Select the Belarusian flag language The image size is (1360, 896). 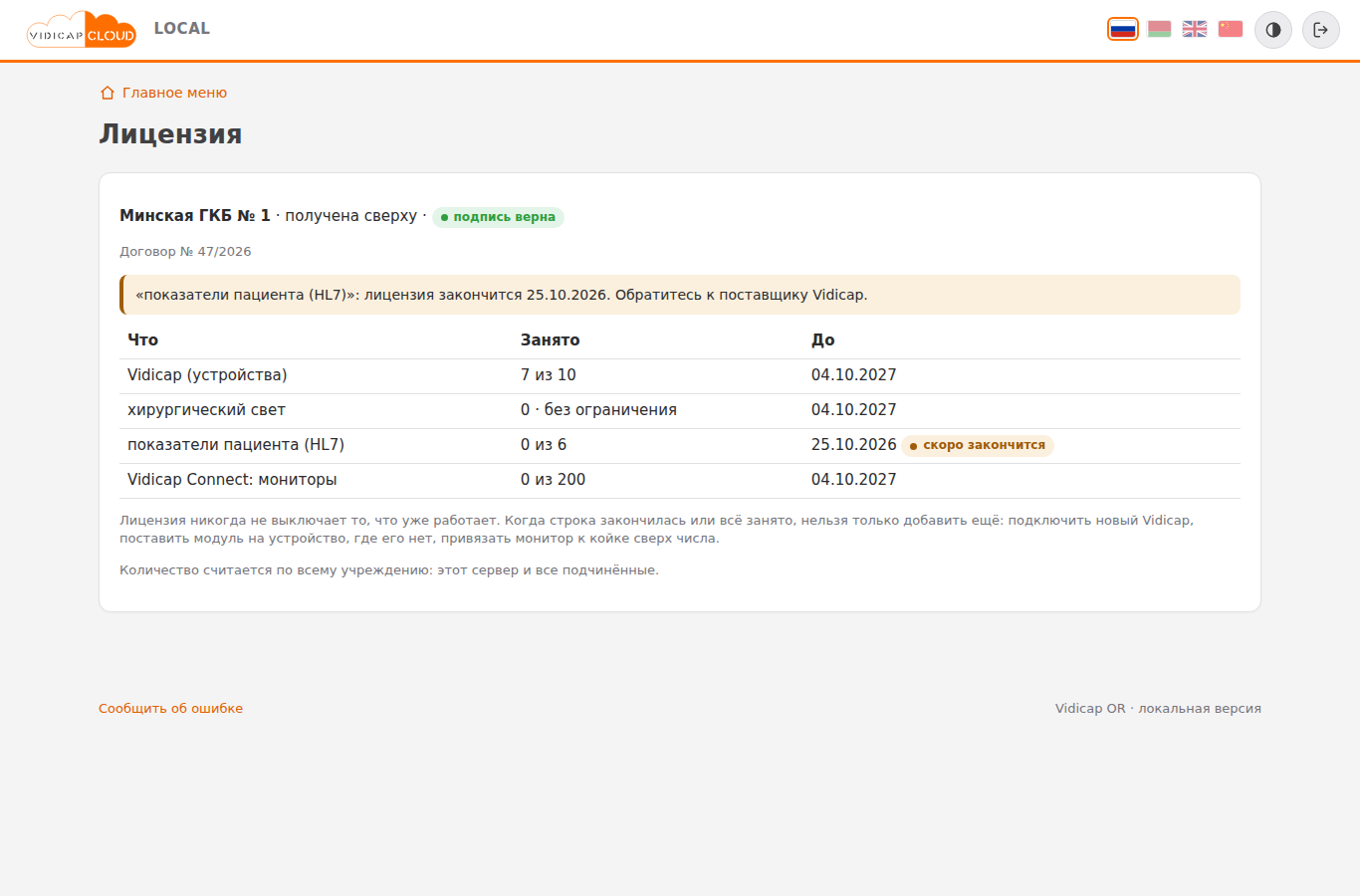[x=1159, y=29]
